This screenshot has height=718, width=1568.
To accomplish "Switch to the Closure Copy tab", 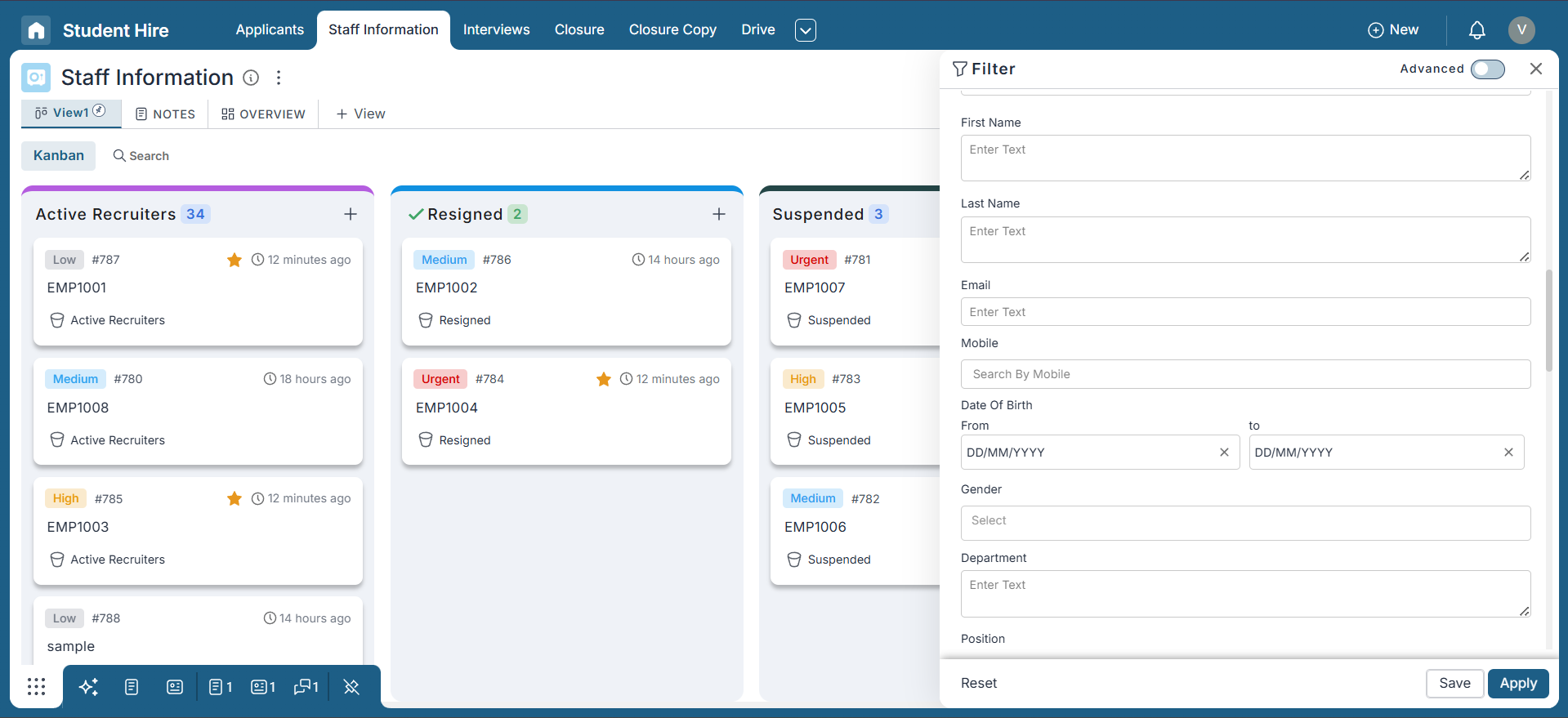I will [672, 29].
